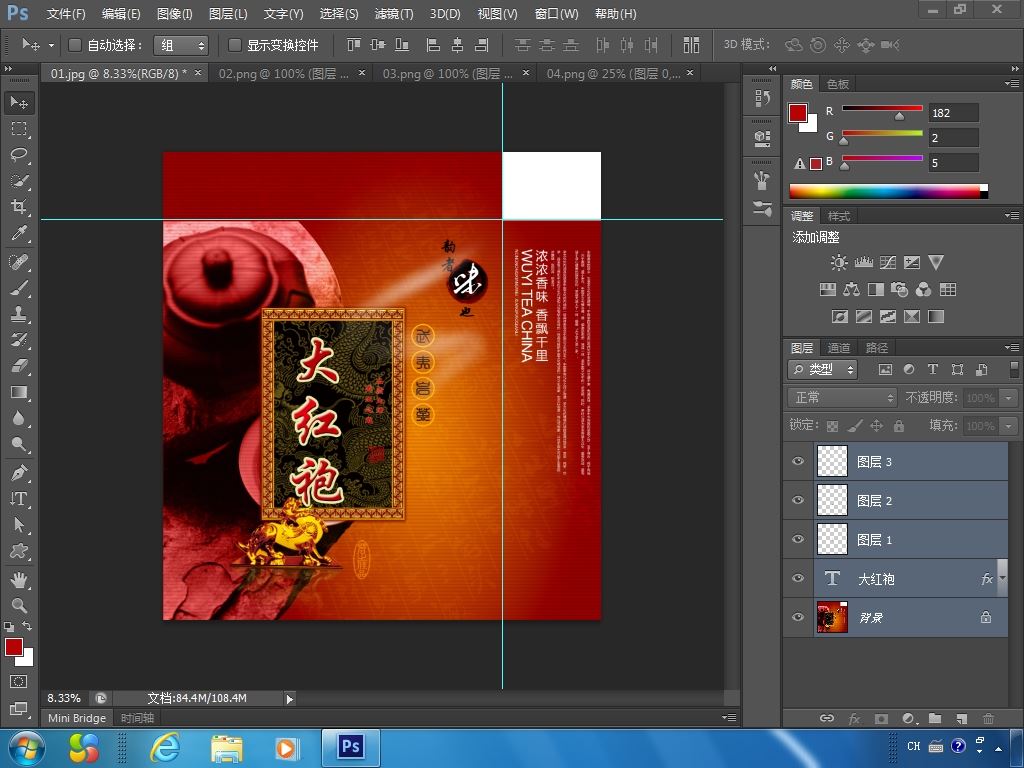Select the Blur tool
1024x768 pixels.
(x=19, y=418)
